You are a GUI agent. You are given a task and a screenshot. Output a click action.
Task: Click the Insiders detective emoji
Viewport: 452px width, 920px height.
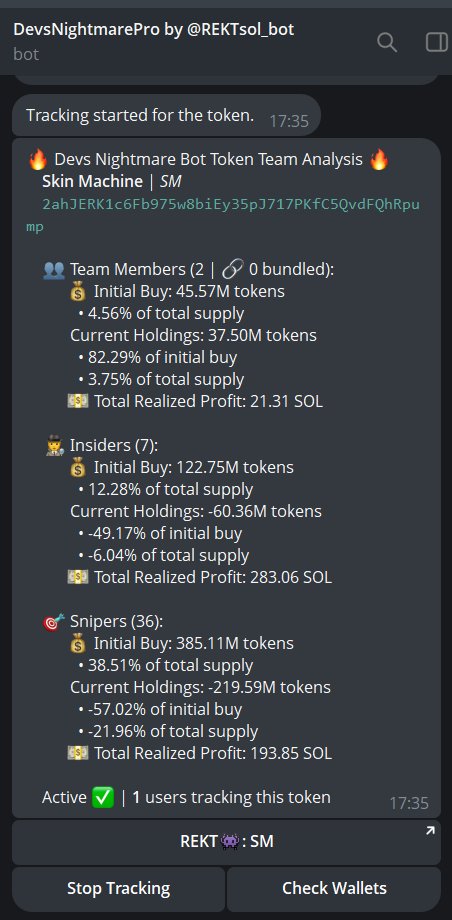54,446
